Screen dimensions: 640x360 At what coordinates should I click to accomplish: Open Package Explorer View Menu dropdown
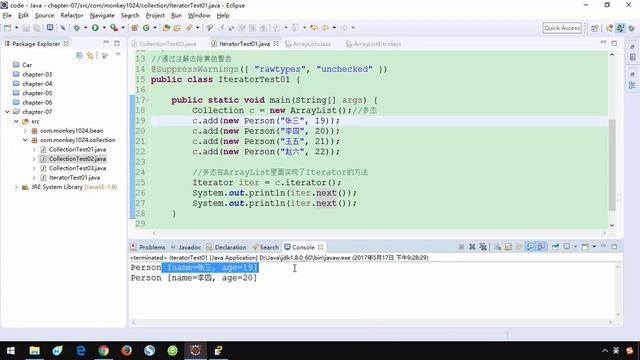click(x=118, y=55)
